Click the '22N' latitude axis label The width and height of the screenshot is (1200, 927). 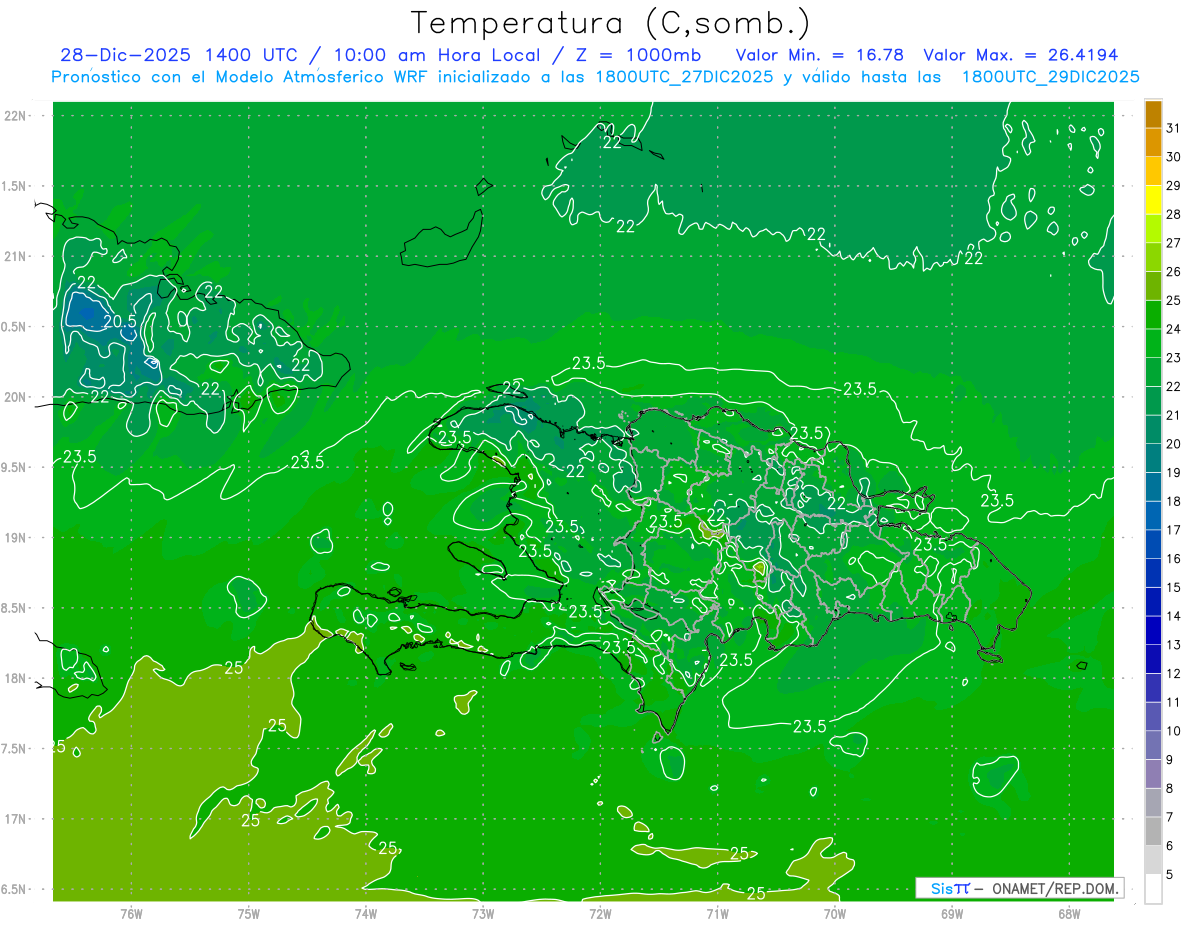pos(15,116)
